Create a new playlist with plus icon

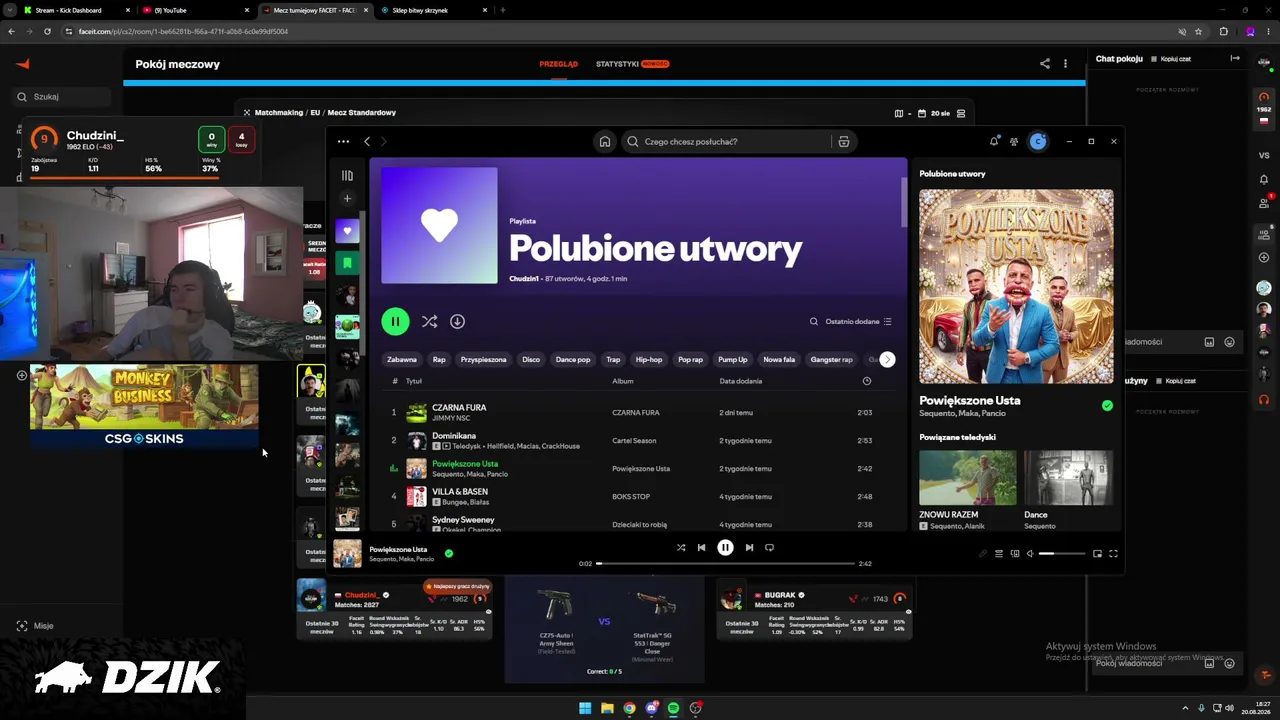point(347,199)
